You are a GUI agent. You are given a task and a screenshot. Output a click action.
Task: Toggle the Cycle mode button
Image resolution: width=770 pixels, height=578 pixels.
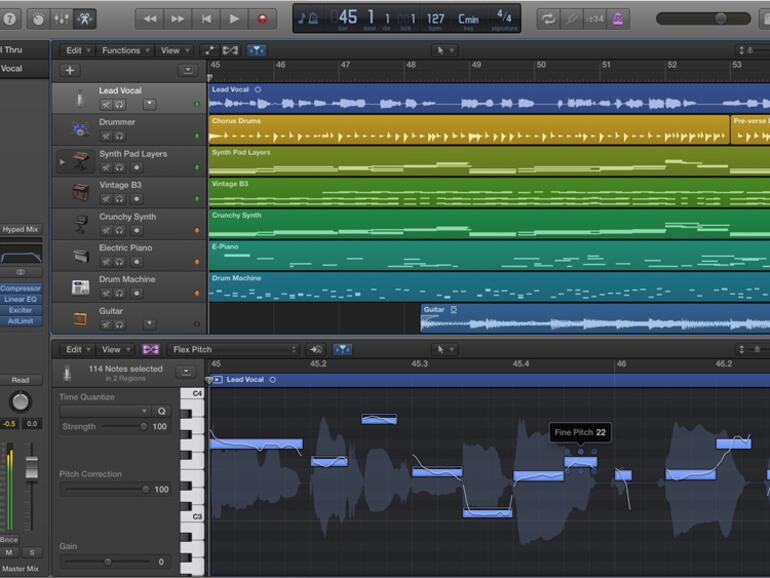(548, 18)
